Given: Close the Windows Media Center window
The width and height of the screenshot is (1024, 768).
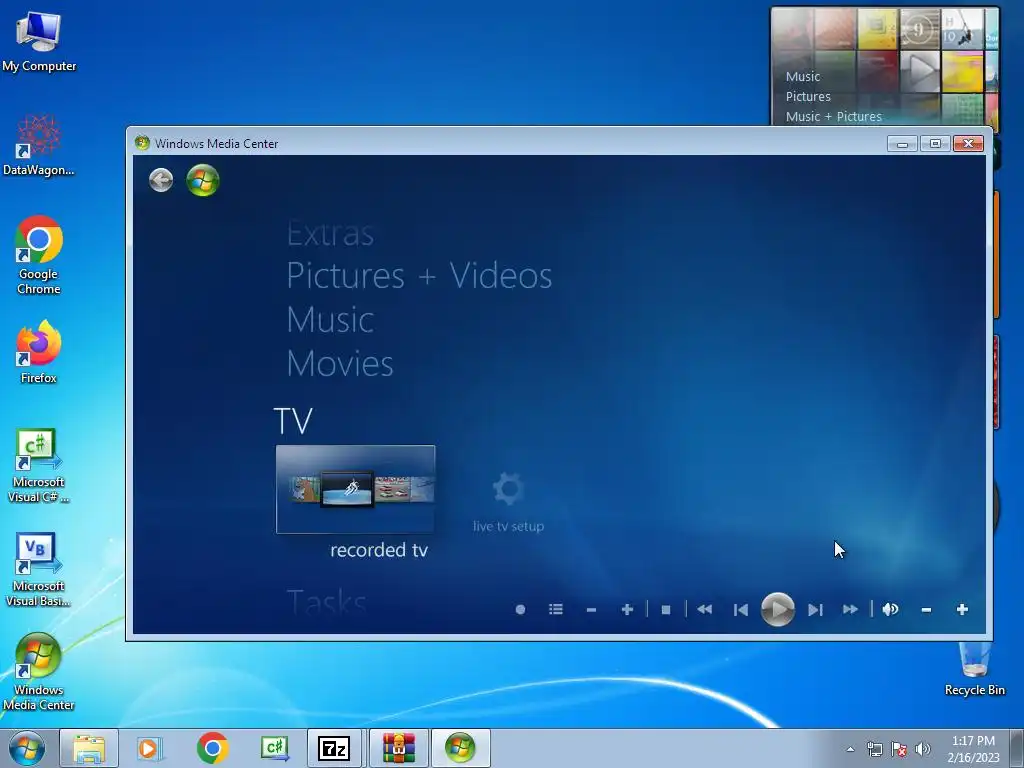Looking at the screenshot, I should pyautogui.click(x=968, y=144).
